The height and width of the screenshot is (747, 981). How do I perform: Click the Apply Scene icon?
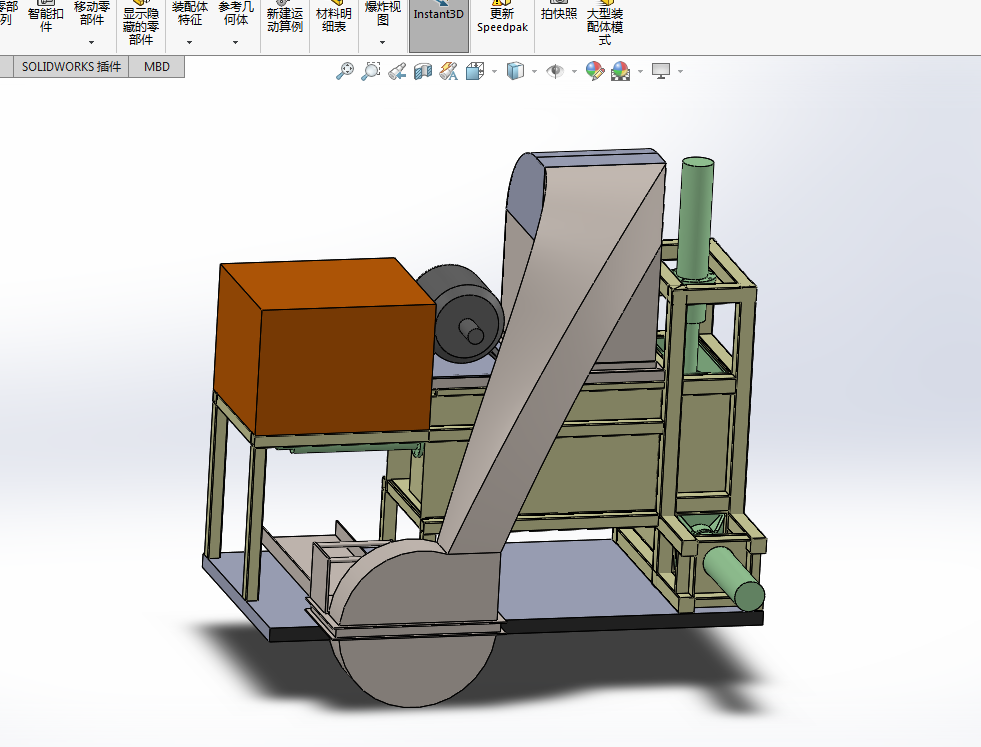(x=621, y=71)
